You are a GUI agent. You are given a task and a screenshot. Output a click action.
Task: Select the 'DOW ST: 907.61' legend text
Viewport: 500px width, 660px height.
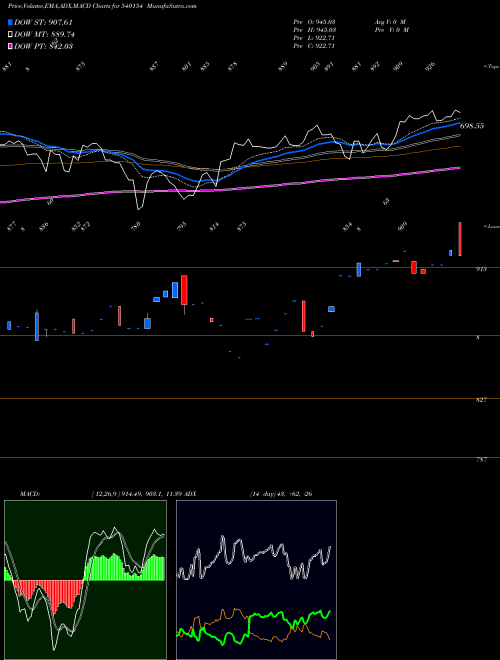43,22
